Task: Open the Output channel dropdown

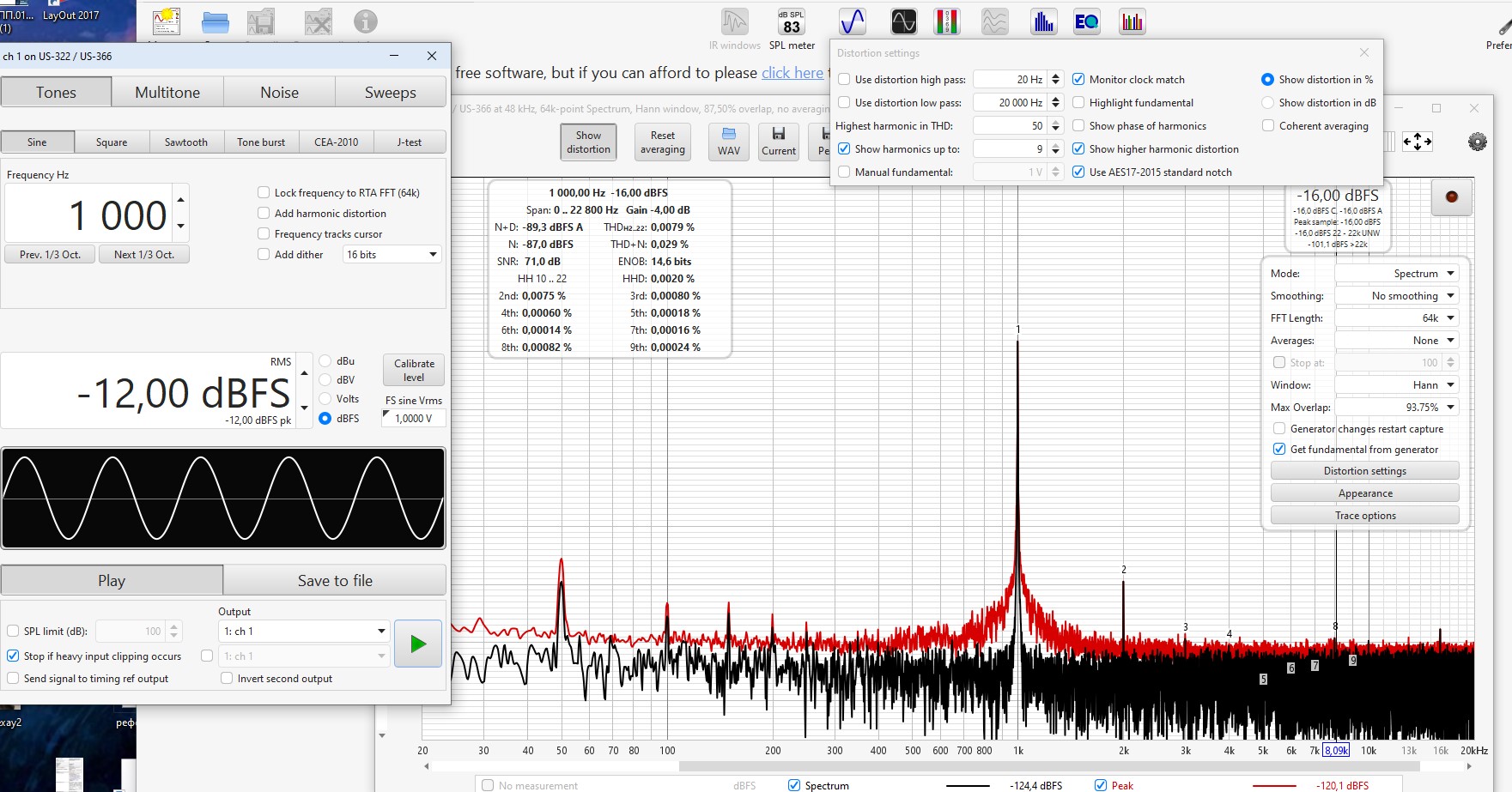Action: (x=304, y=632)
